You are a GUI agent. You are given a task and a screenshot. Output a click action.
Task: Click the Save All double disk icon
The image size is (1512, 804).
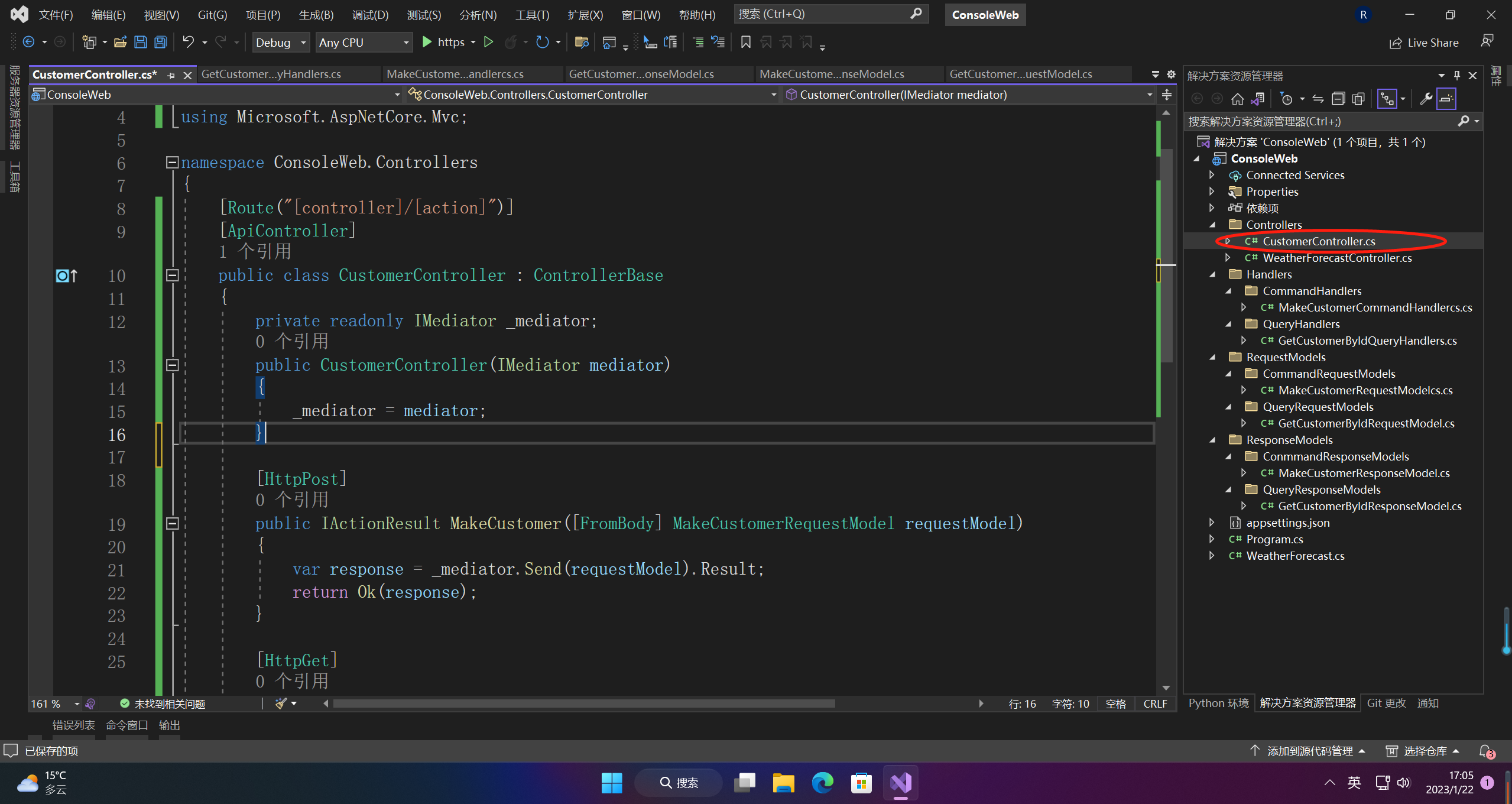click(161, 42)
